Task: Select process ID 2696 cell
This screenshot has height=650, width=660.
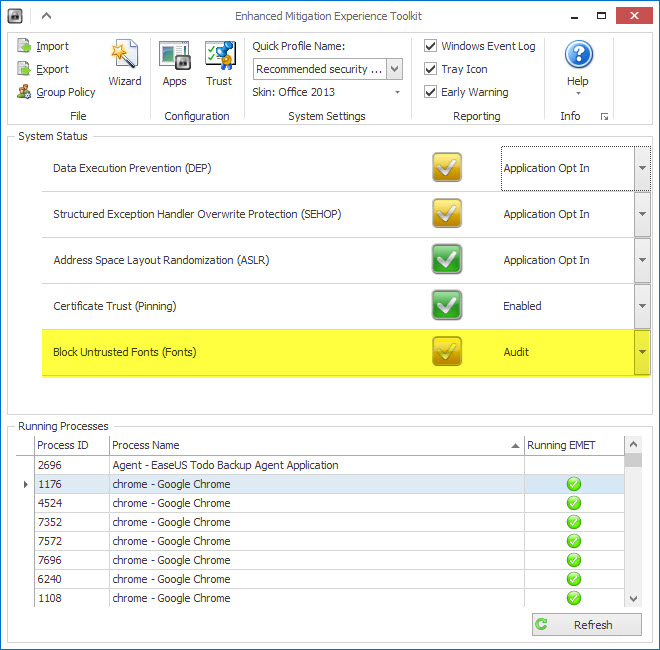Action: 72,465
